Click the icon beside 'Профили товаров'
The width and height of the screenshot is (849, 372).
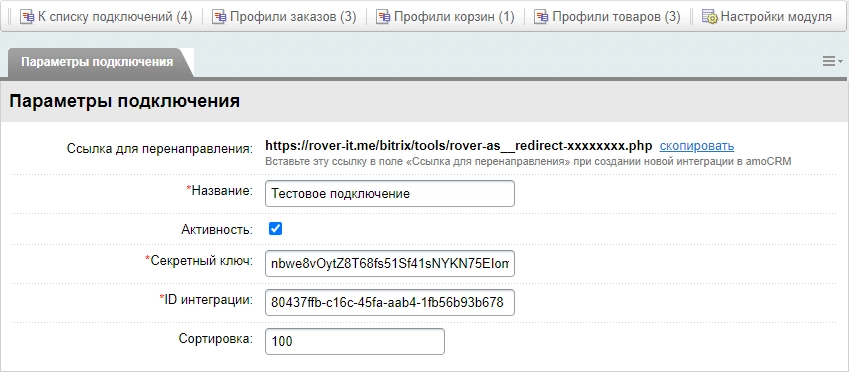[541, 17]
